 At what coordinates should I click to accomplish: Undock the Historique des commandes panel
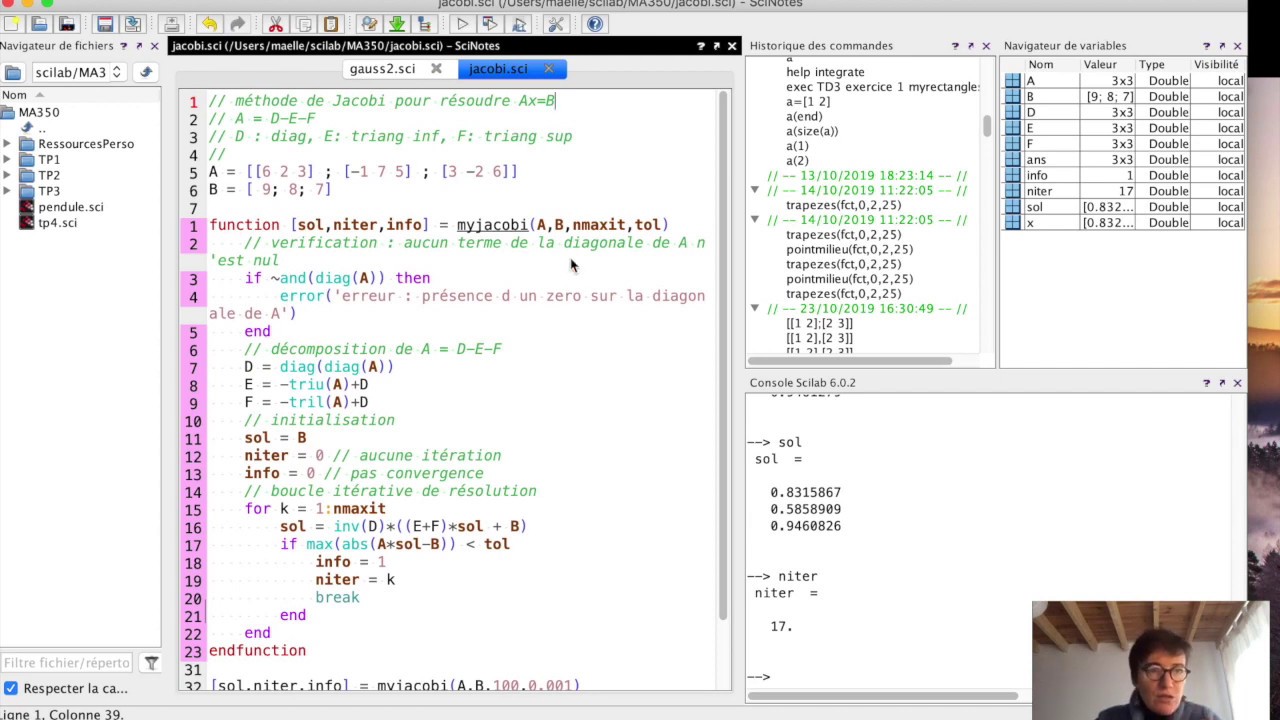(x=970, y=46)
